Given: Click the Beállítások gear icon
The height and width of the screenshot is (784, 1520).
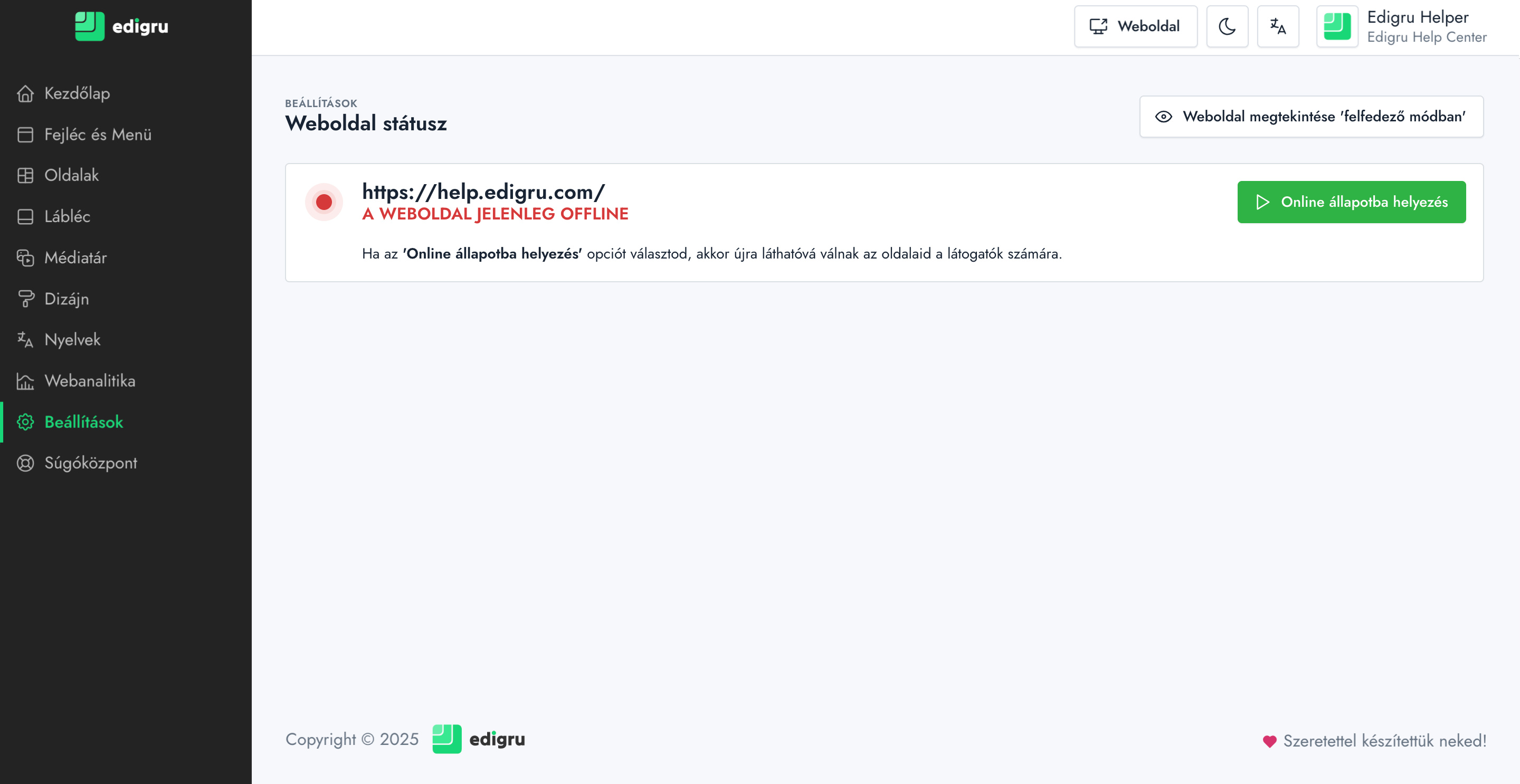Looking at the screenshot, I should [25, 423].
